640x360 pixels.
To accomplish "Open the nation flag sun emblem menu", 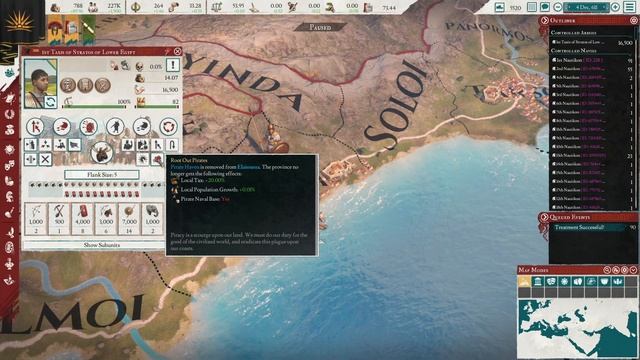I will pyautogui.click(x=19, y=21).
